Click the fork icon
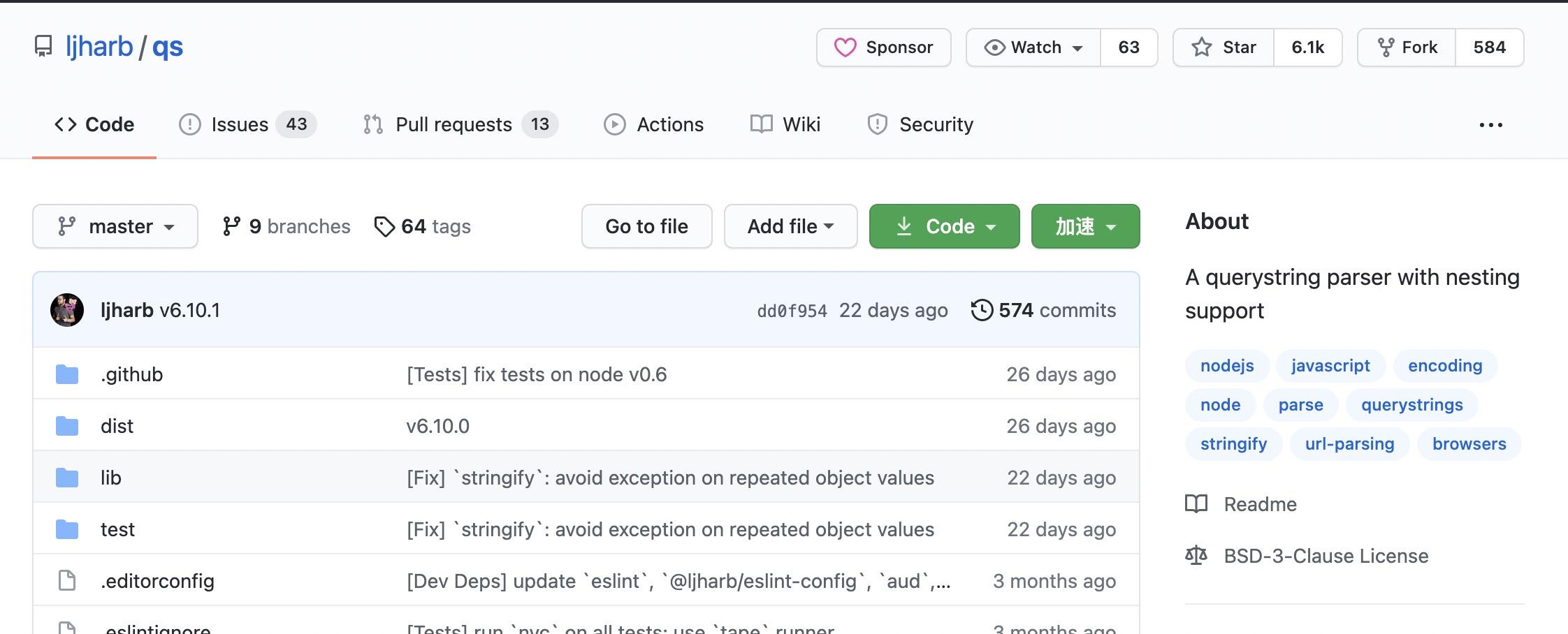The image size is (1568, 634). (1386, 47)
